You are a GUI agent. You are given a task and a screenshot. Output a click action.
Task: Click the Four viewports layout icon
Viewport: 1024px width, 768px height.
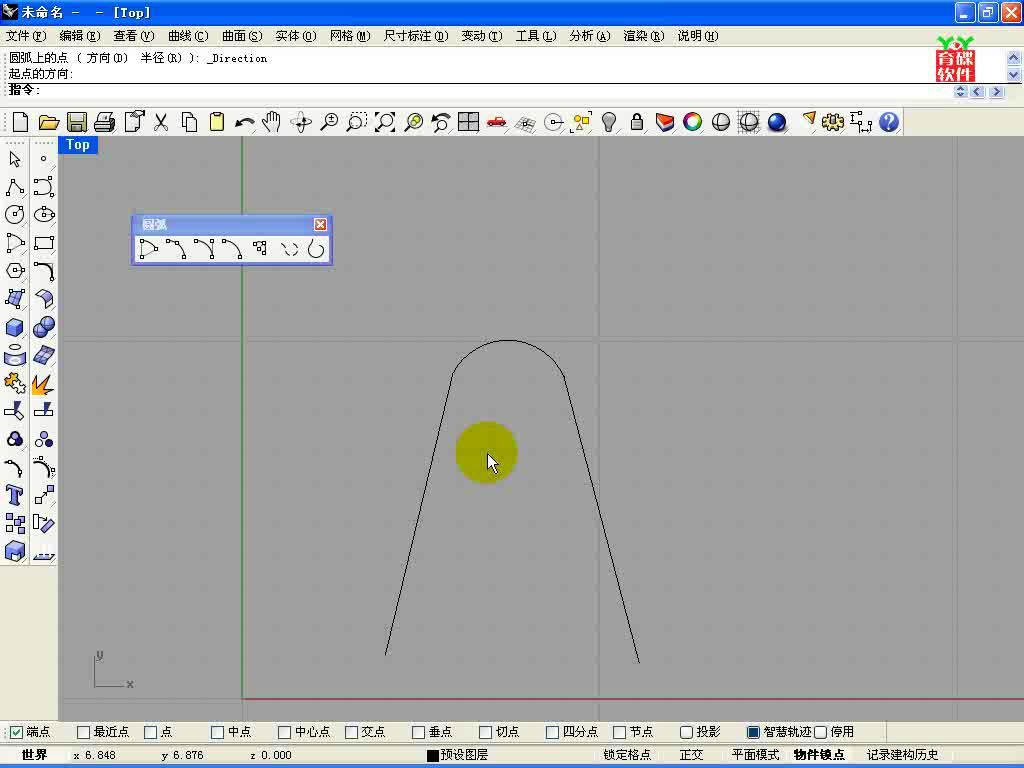[468, 122]
